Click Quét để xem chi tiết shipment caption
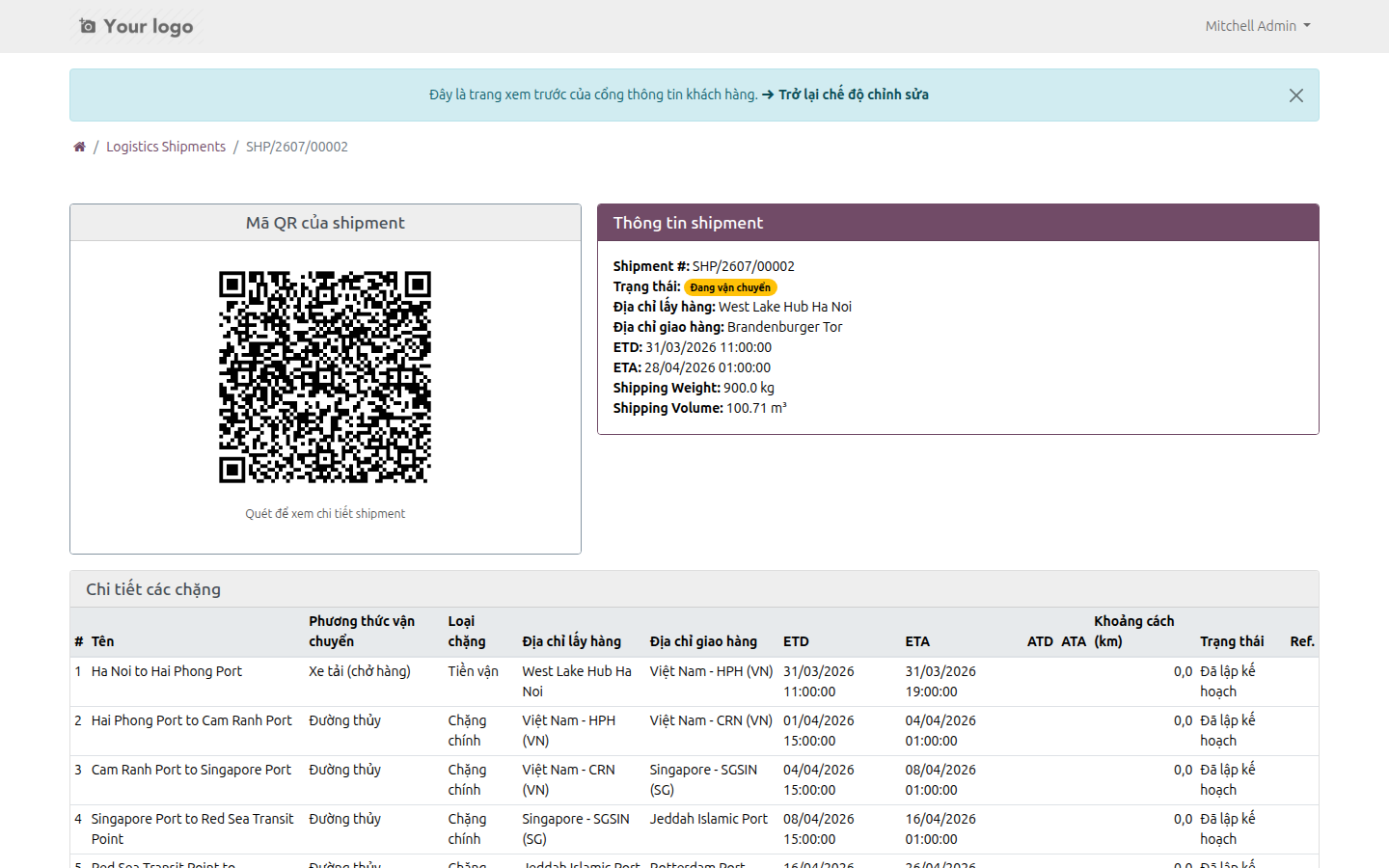The image size is (1389, 868). (325, 514)
